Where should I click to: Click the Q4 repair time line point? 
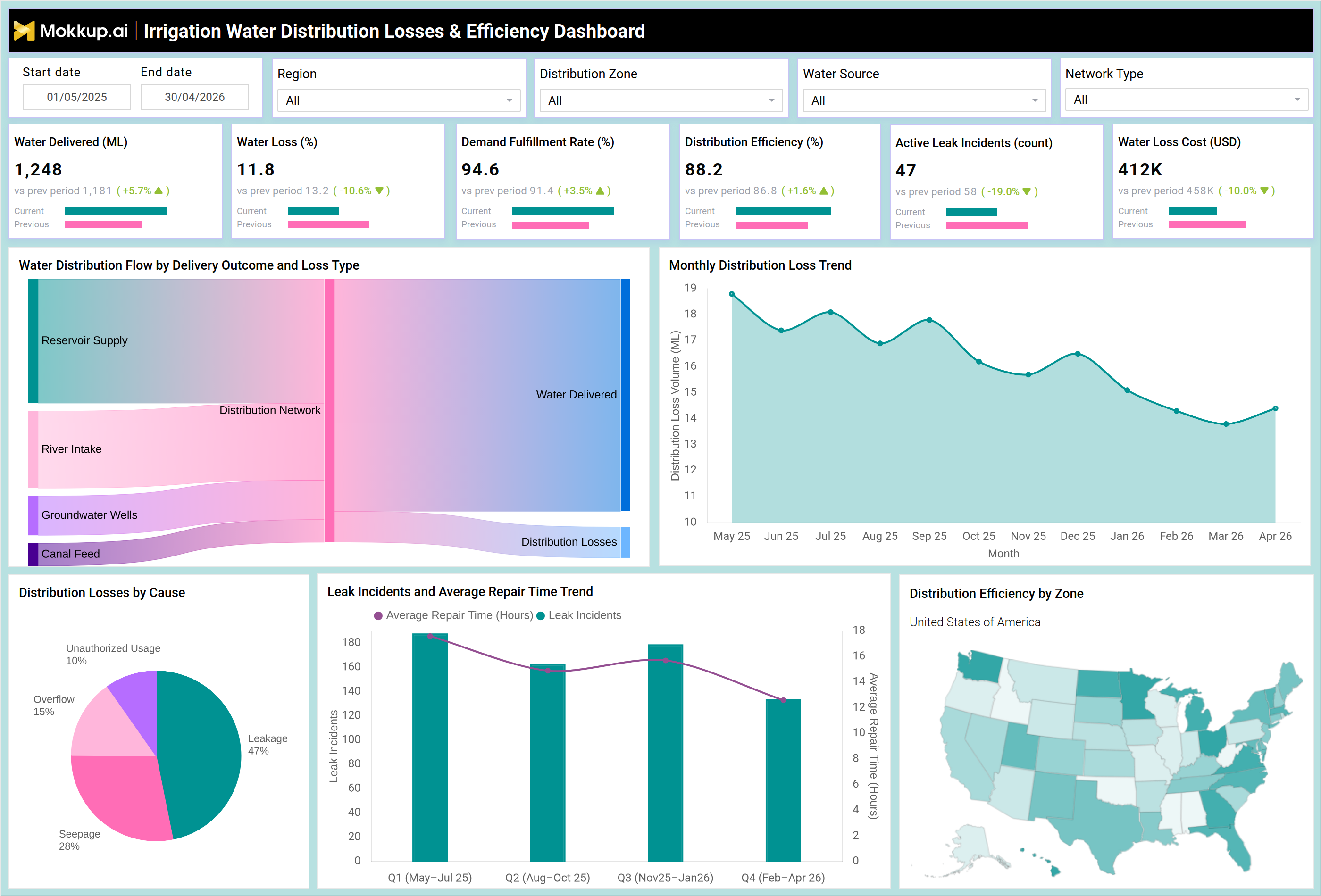[783, 700]
